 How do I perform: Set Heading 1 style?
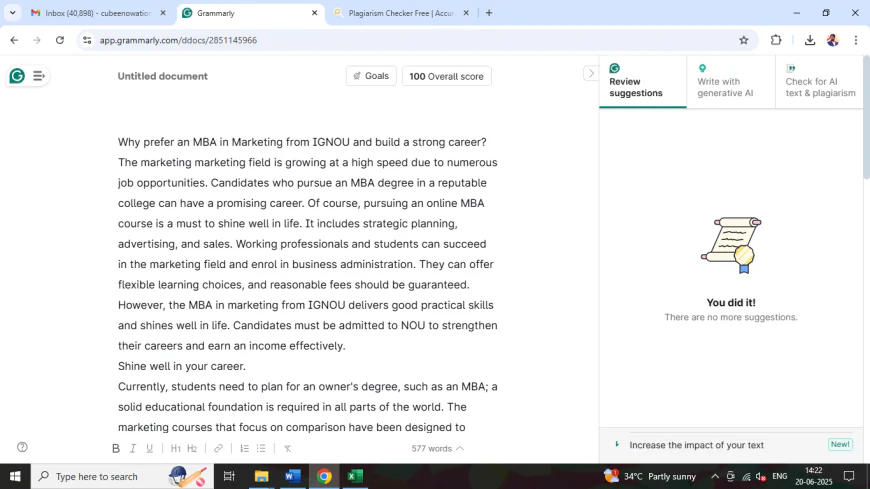pyautogui.click(x=175, y=448)
